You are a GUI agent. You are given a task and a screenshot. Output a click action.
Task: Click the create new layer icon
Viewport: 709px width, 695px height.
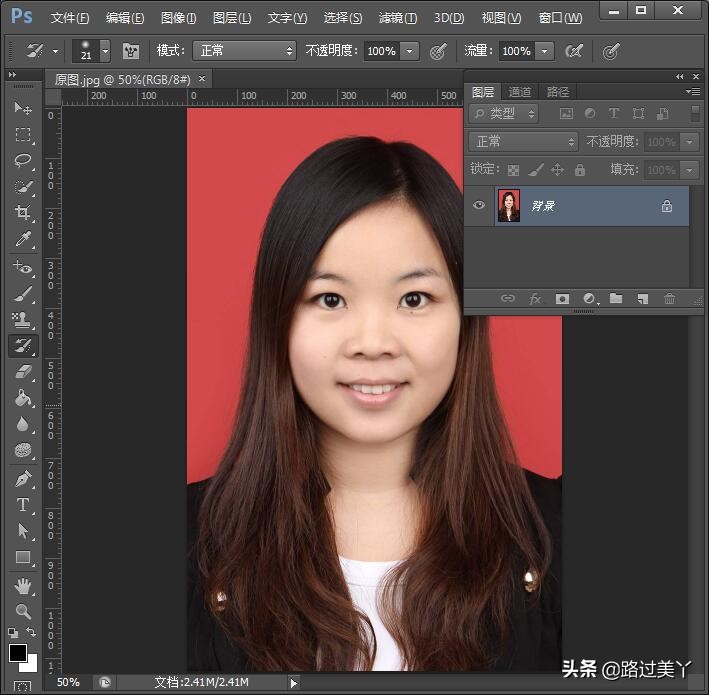coord(643,298)
